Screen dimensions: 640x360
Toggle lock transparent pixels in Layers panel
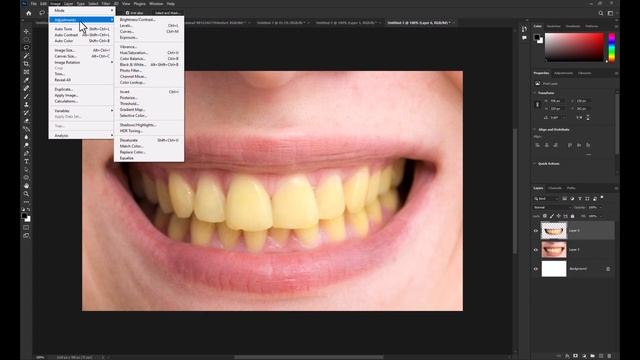tap(545, 216)
